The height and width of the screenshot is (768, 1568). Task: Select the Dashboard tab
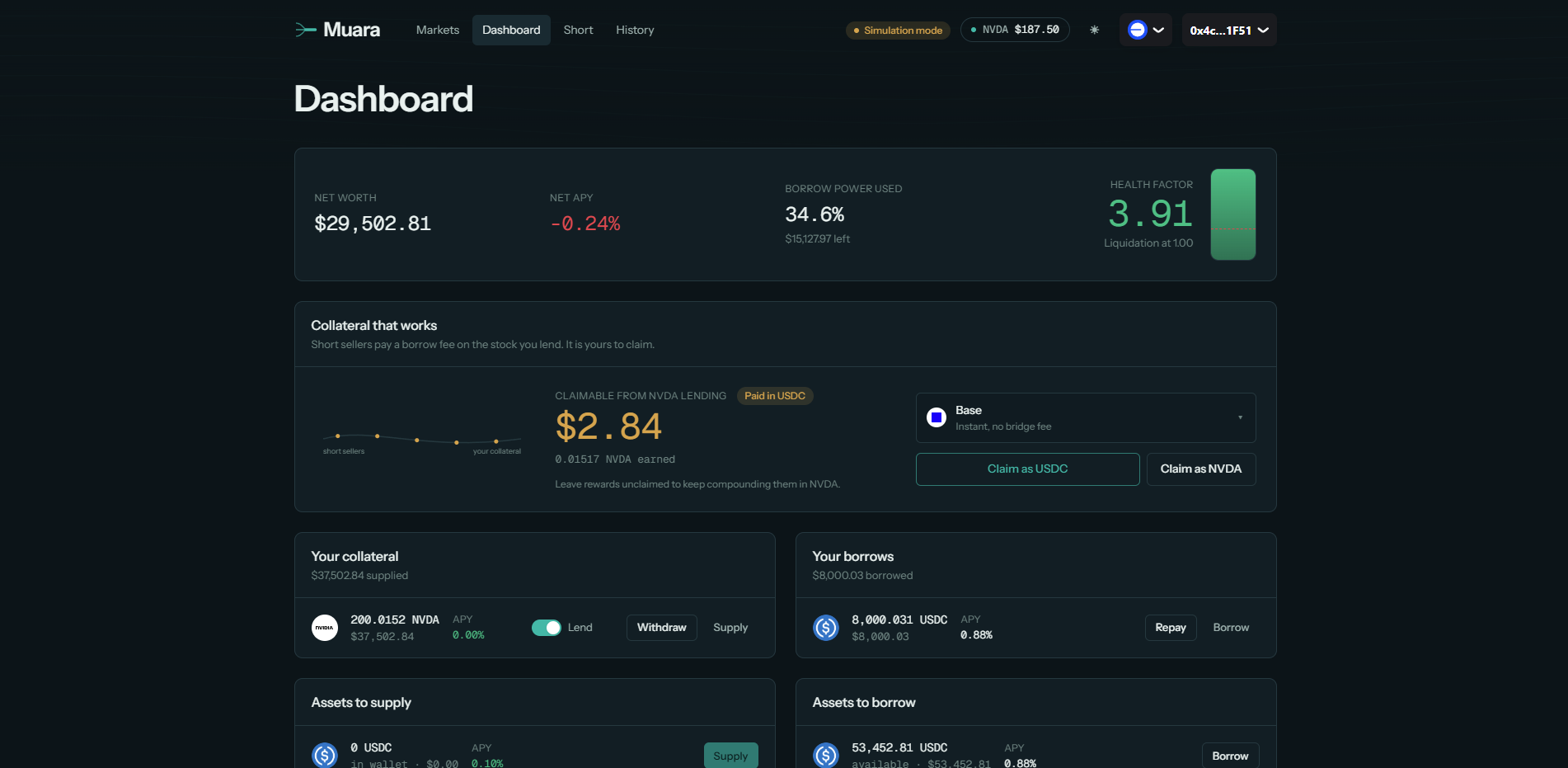[511, 30]
